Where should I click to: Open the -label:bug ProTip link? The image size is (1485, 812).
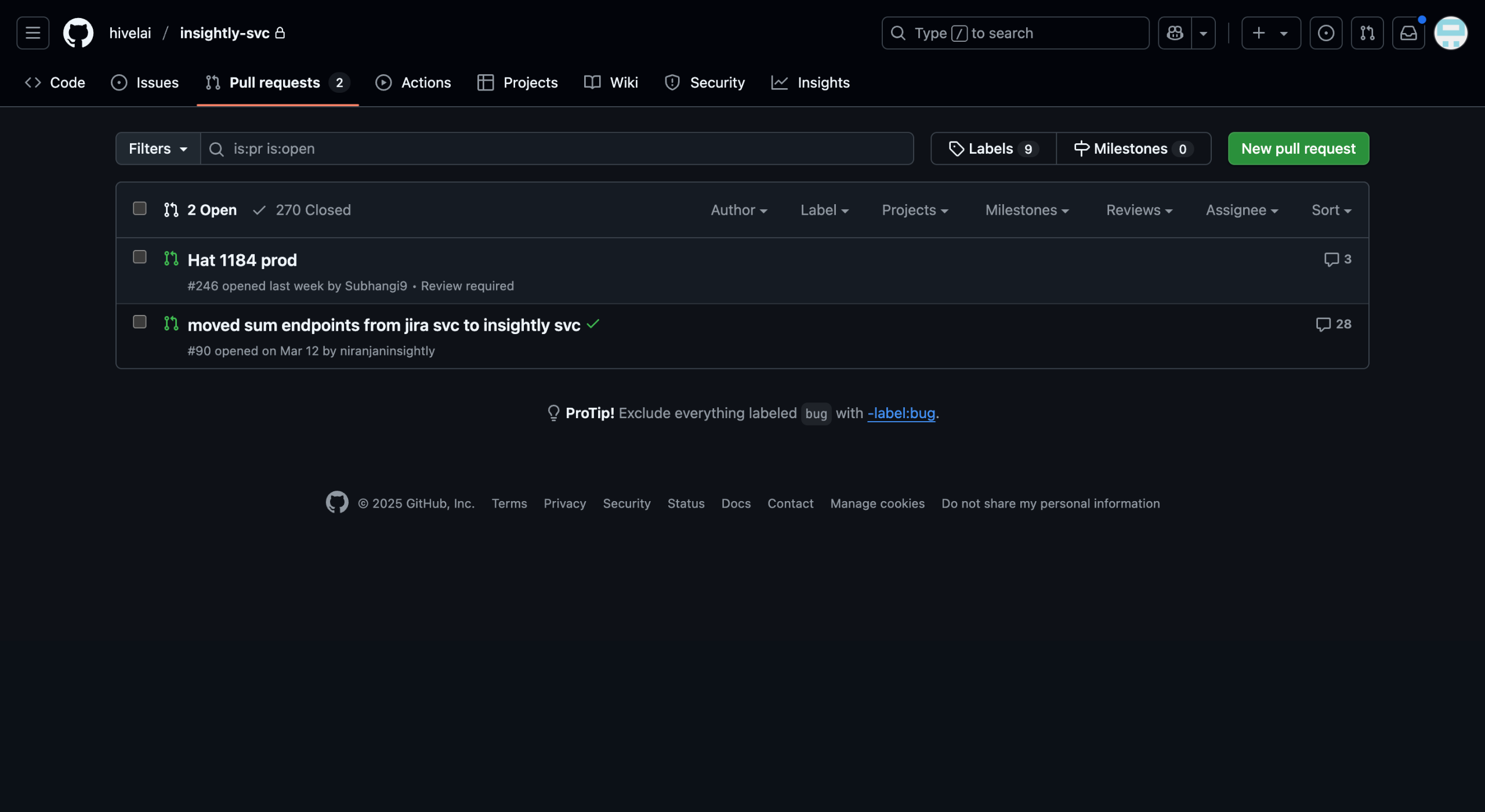(901, 413)
